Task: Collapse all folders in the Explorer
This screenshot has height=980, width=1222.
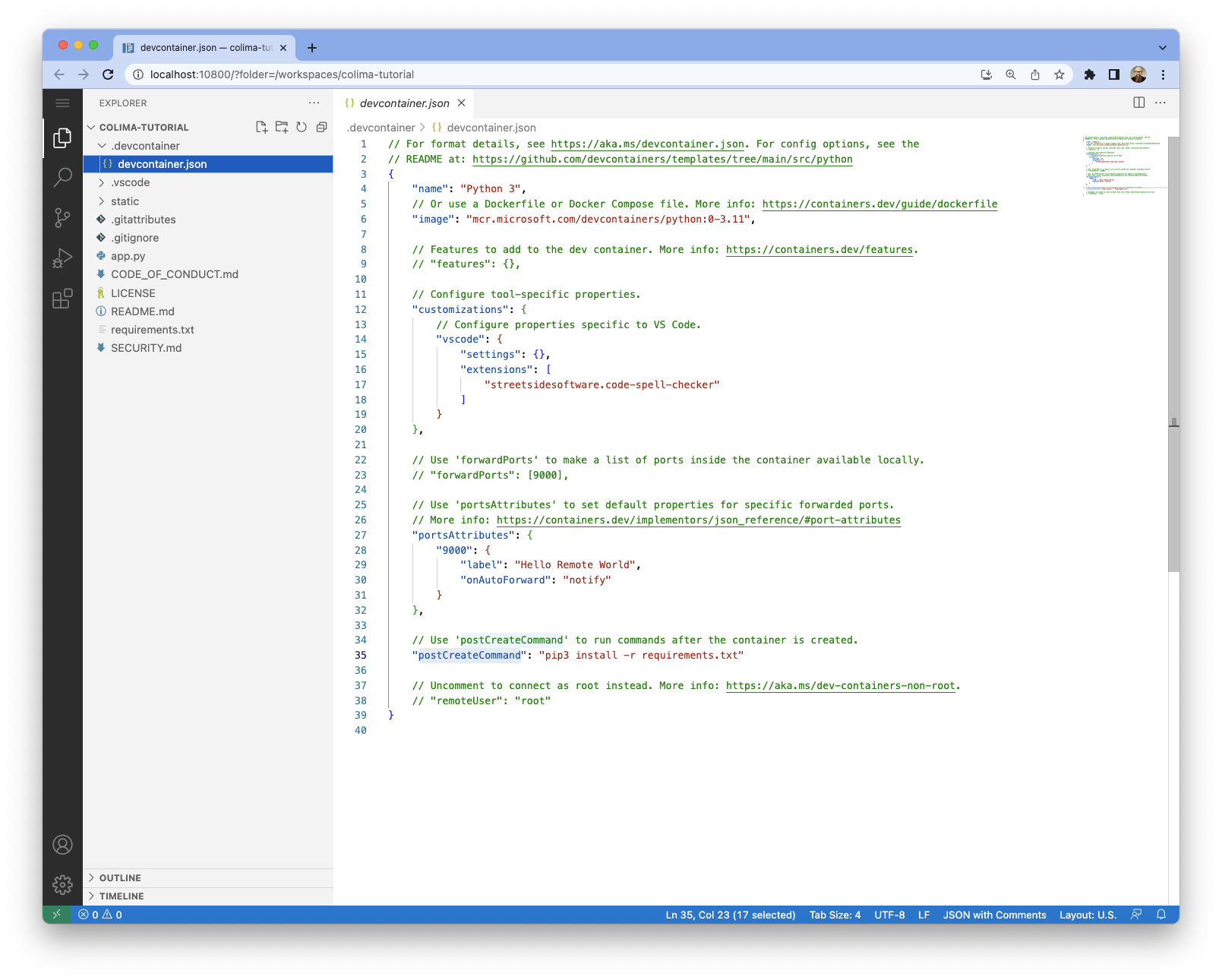Action: 320,127
